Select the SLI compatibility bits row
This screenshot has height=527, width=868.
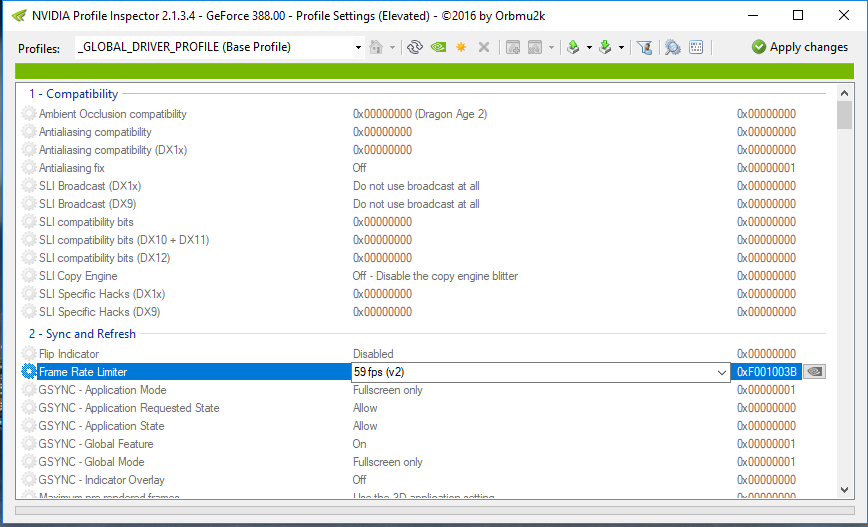[424, 222]
